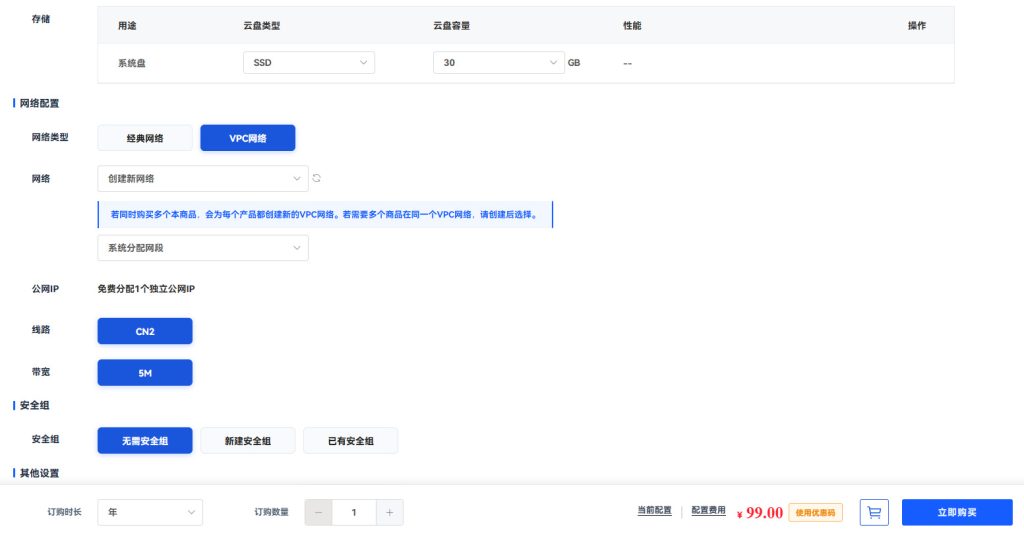Expand 系统分配网段 subnet dropdown
Screen dimensions: 1024x546
point(203,248)
